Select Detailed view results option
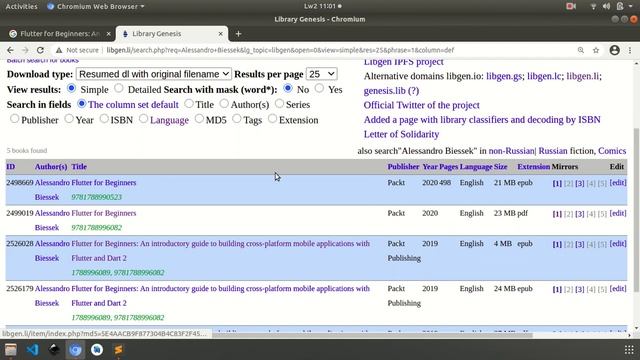 pyautogui.click(x=119, y=88)
